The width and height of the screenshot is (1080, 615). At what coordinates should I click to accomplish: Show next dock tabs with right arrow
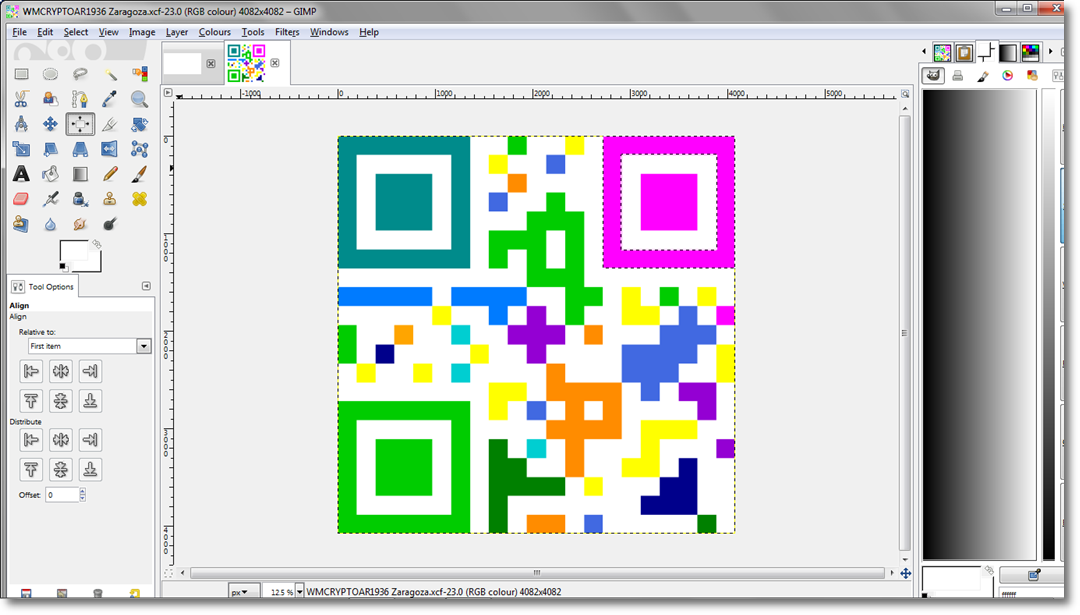1050,52
